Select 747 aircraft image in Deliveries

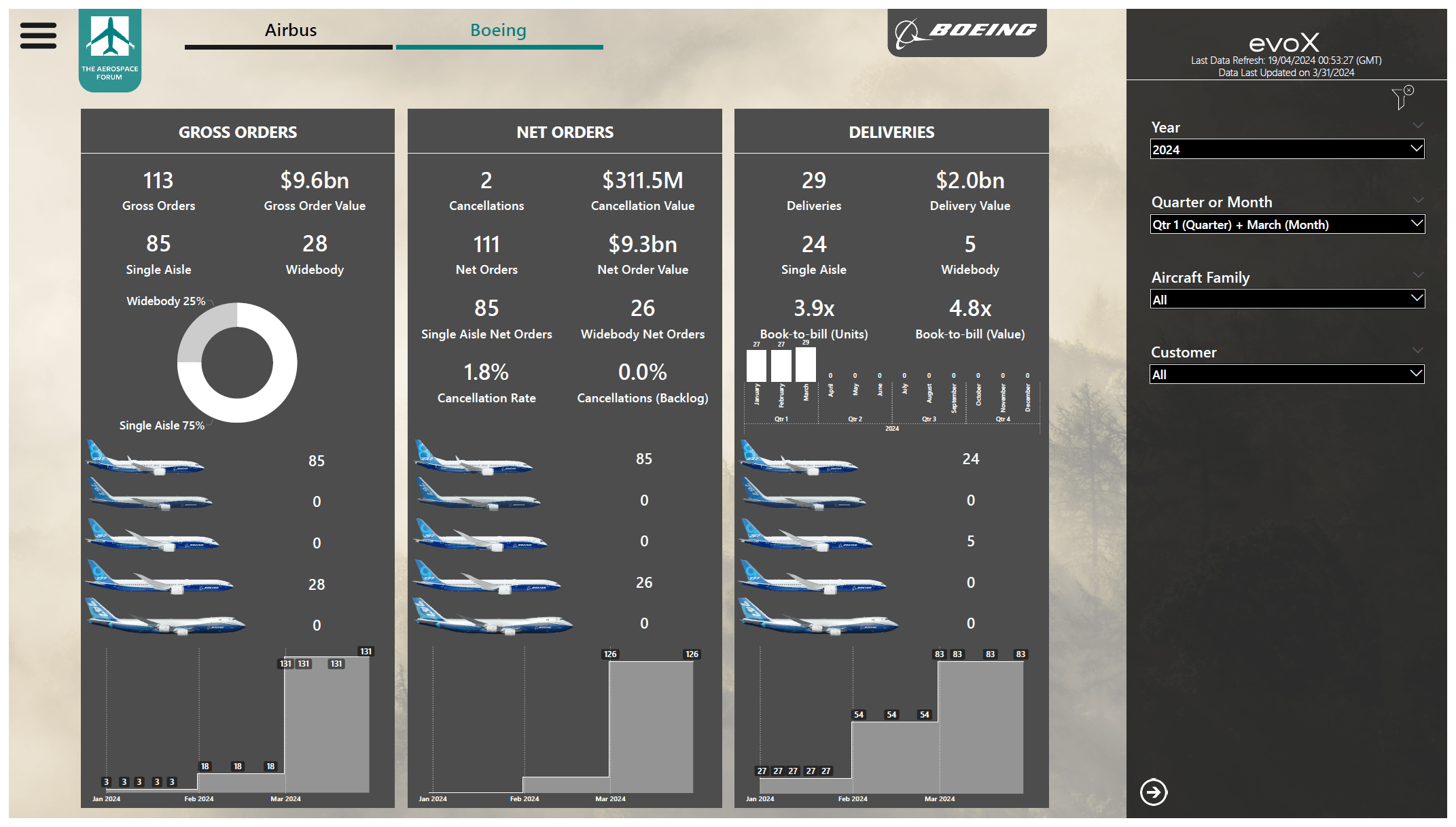(818, 617)
